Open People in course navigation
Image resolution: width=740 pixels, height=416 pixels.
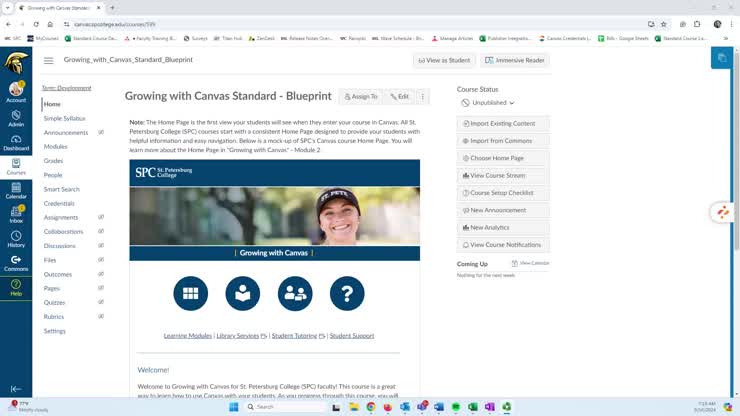53,175
